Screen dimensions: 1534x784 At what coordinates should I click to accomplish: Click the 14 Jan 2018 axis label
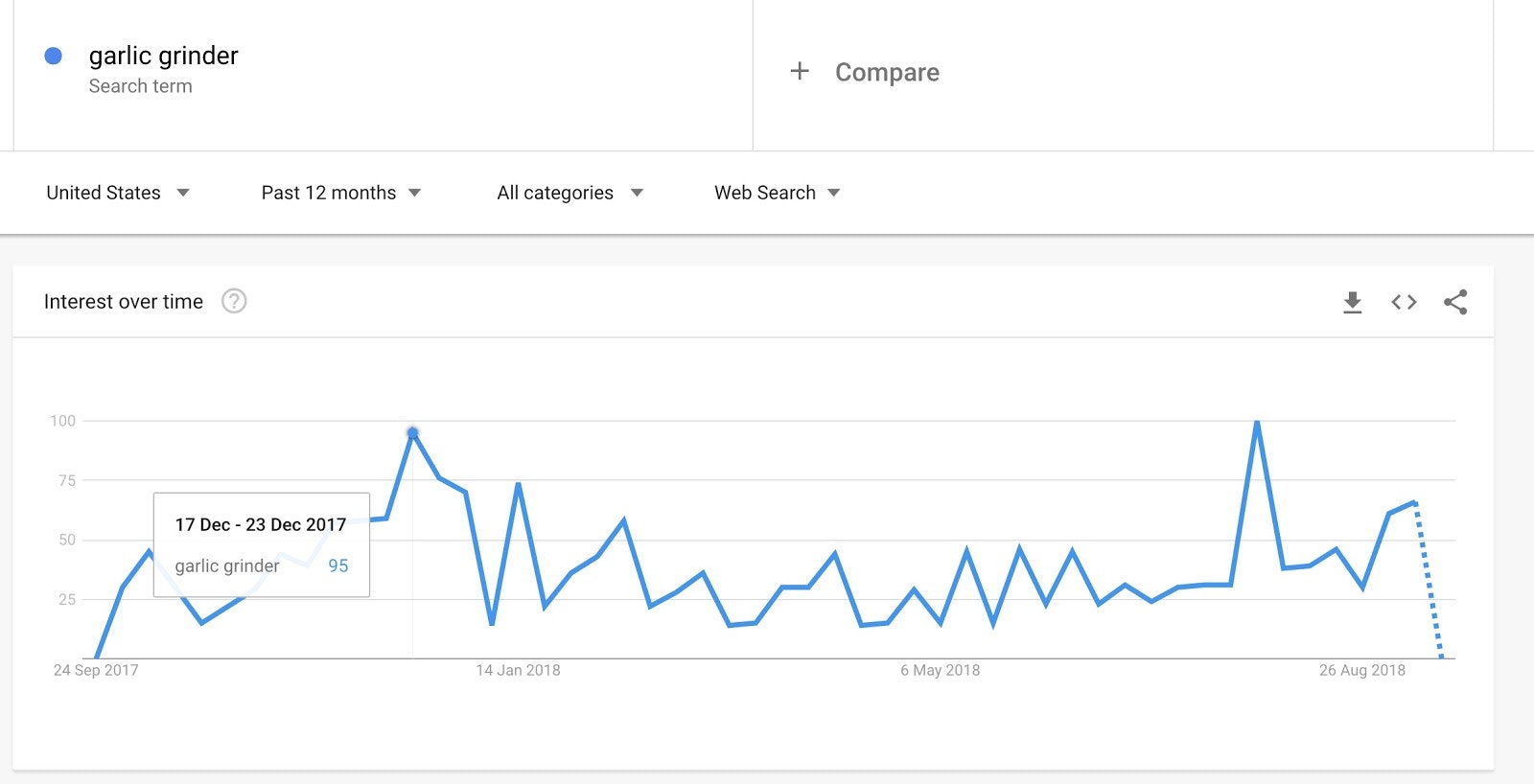518,671
